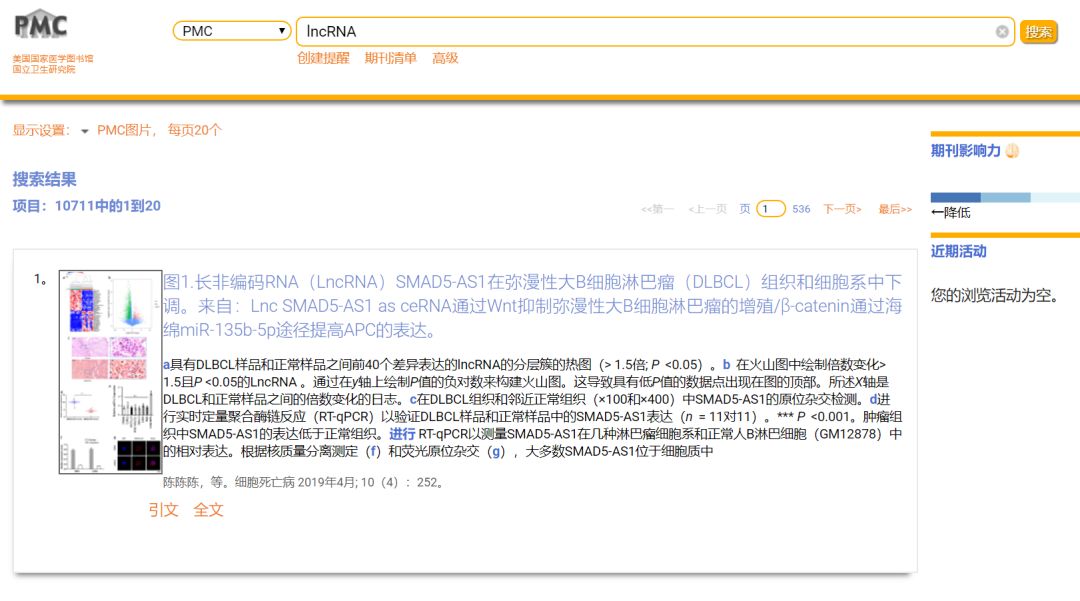Clear the lncRNA search text
The width and height of the screenshot is (1080, 601).
tap(1002, 32)
